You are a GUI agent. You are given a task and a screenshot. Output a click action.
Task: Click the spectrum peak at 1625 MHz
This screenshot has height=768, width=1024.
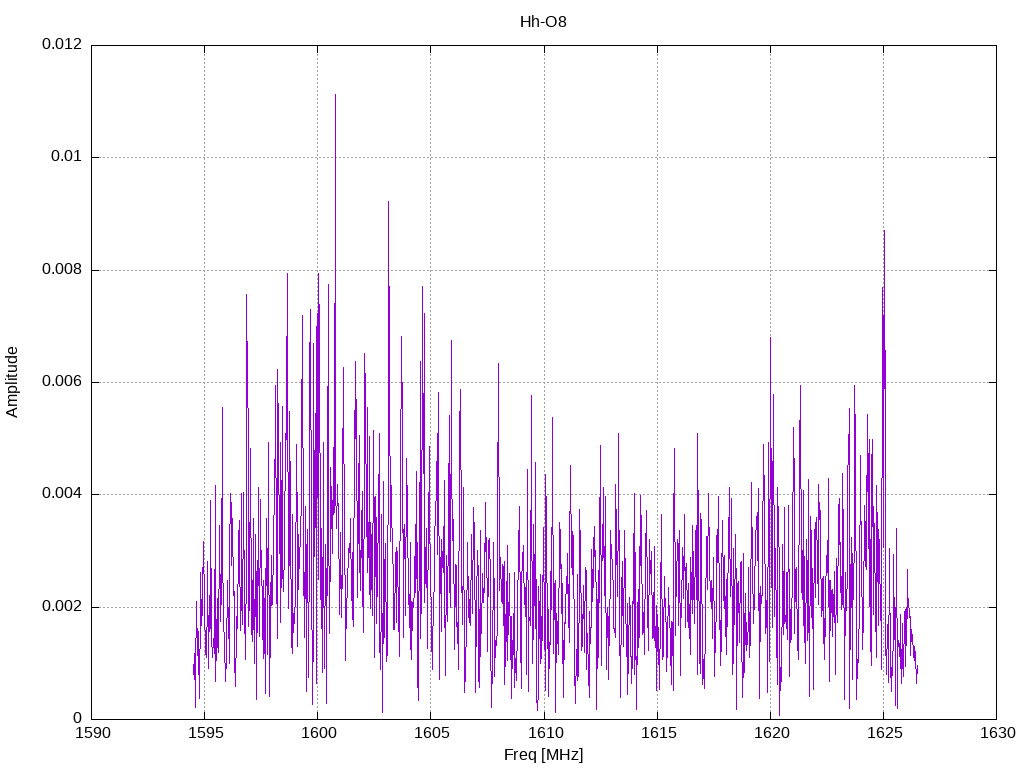tap(884, 232)
